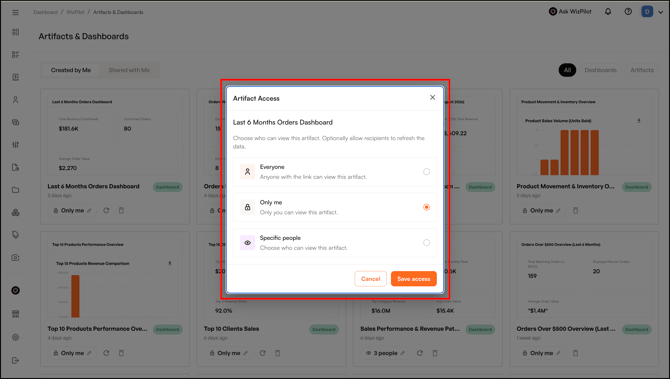Open the tag icon in the sidebar

[x=15, y=235]
